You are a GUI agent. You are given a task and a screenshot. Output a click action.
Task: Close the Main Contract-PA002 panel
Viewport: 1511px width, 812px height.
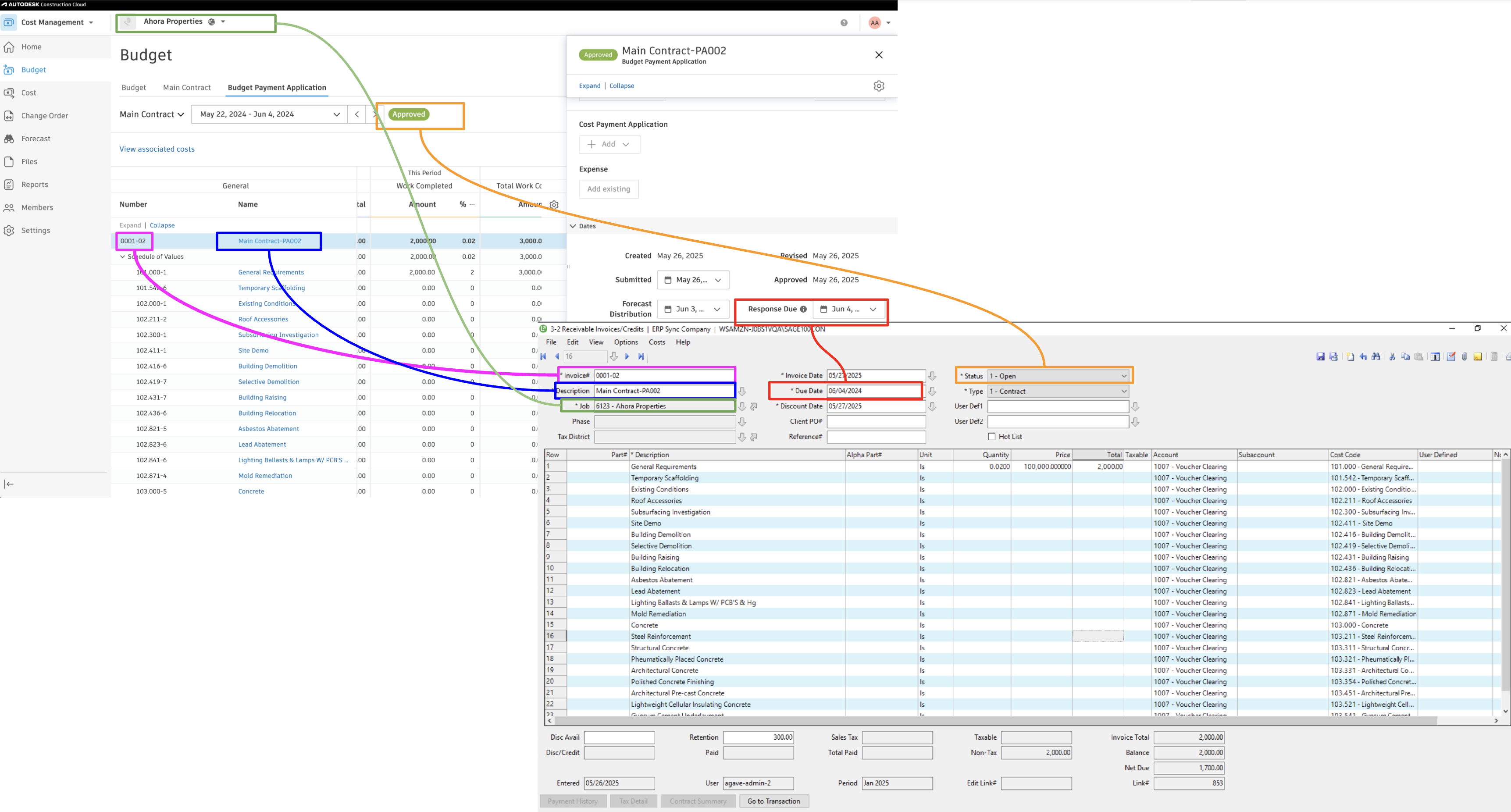pos(879,54)
